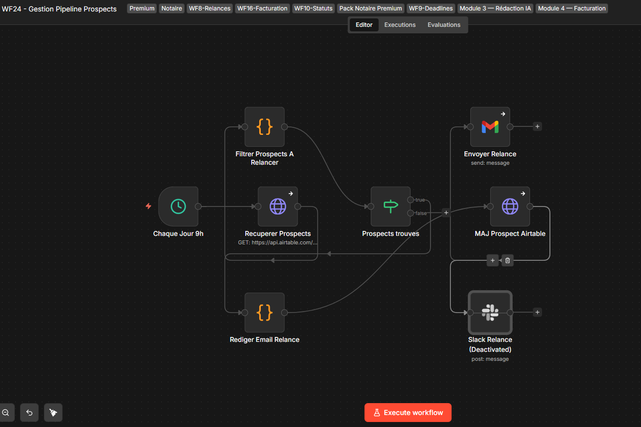Click the Prospects trouves label
This screenshot has height=427, width=641.
pos(390,234)
